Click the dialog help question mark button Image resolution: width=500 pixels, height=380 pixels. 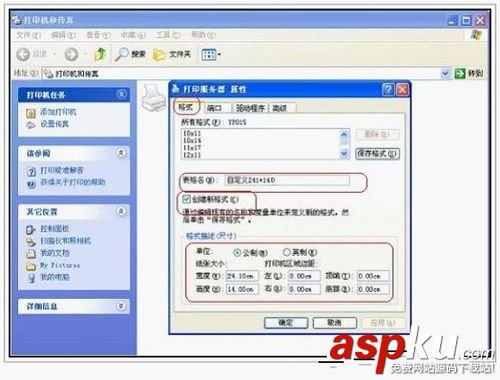click(x=388, y=89)
